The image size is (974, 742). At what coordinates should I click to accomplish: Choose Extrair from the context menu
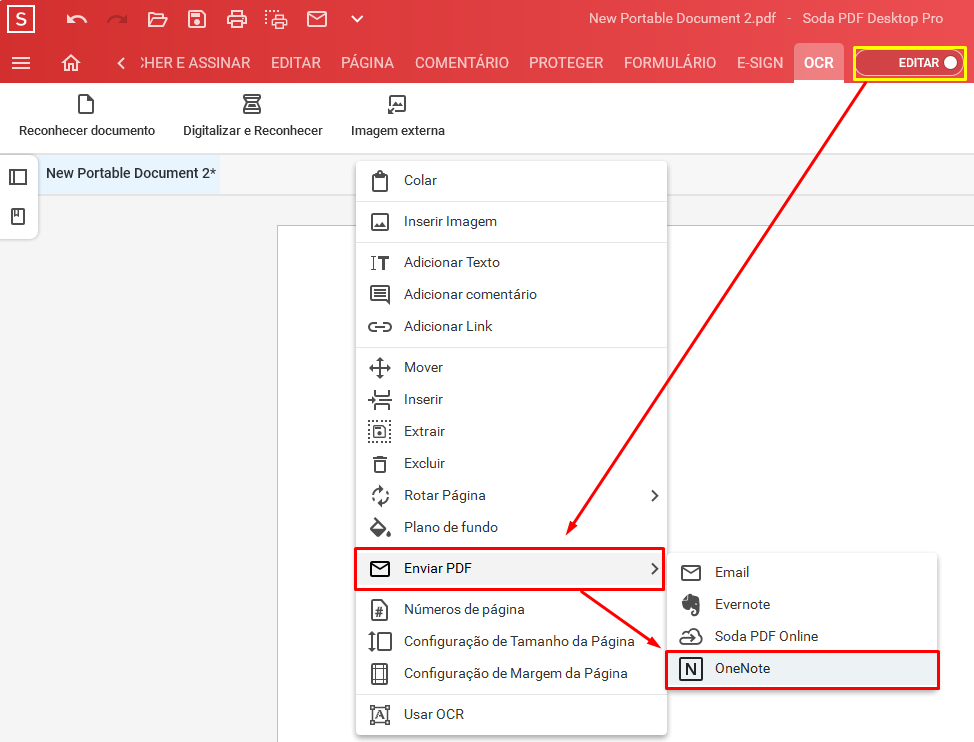(511, 432)
